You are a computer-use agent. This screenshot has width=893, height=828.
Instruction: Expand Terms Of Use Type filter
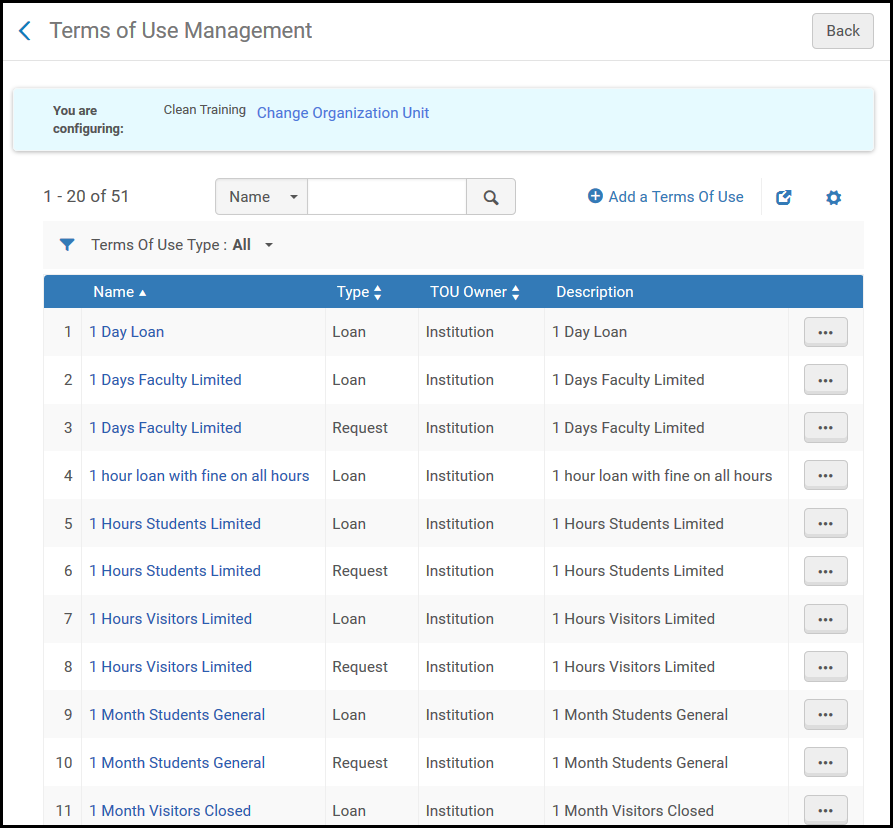(182, 245)
